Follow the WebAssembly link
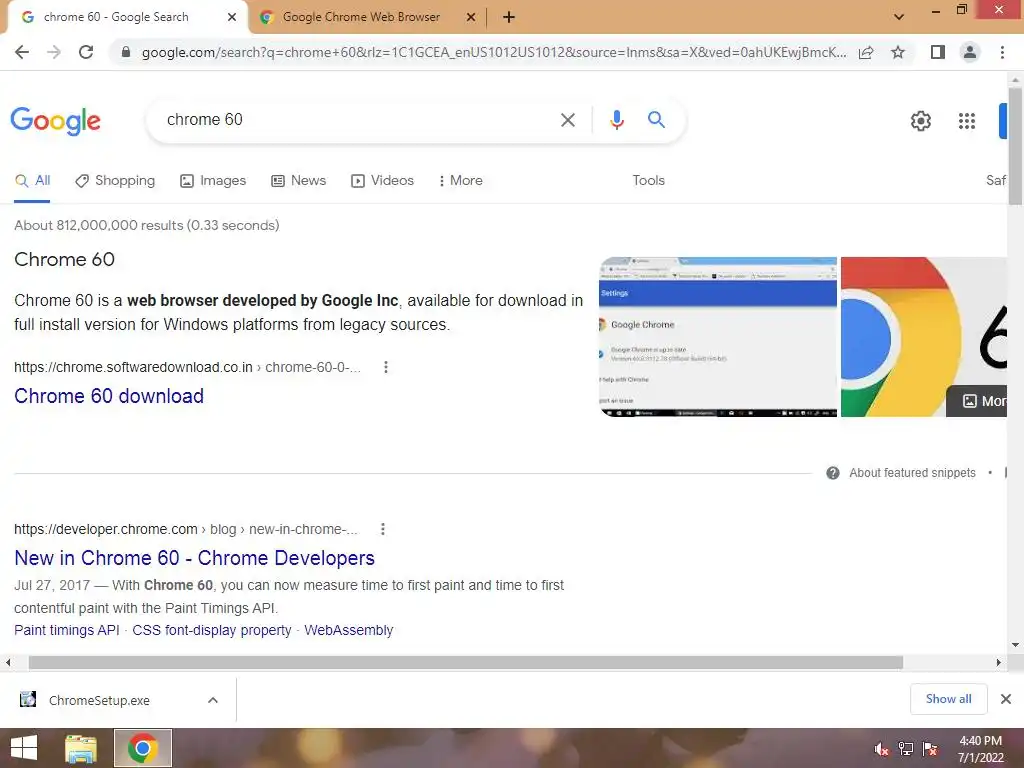This screenshot has height=768, width=1024. tap(349, 630)
